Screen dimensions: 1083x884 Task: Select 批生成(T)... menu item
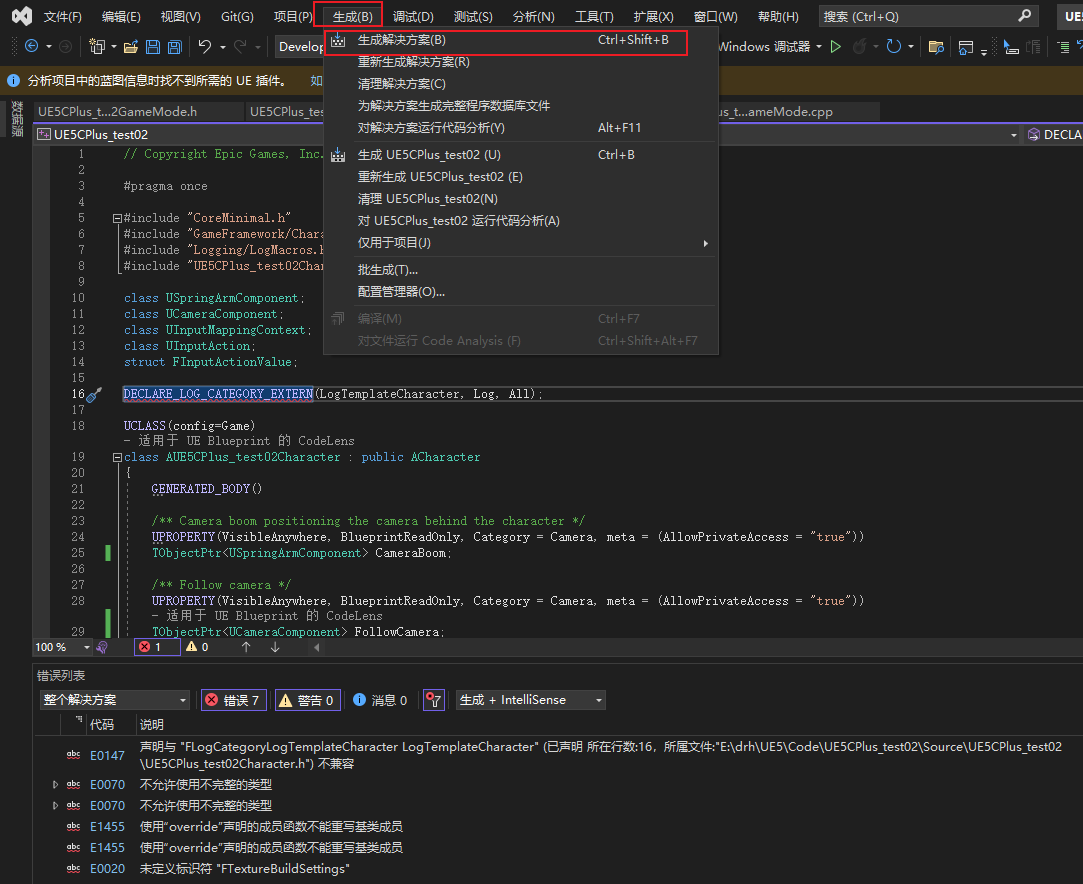pyautogui.click(x=521, y=270)
